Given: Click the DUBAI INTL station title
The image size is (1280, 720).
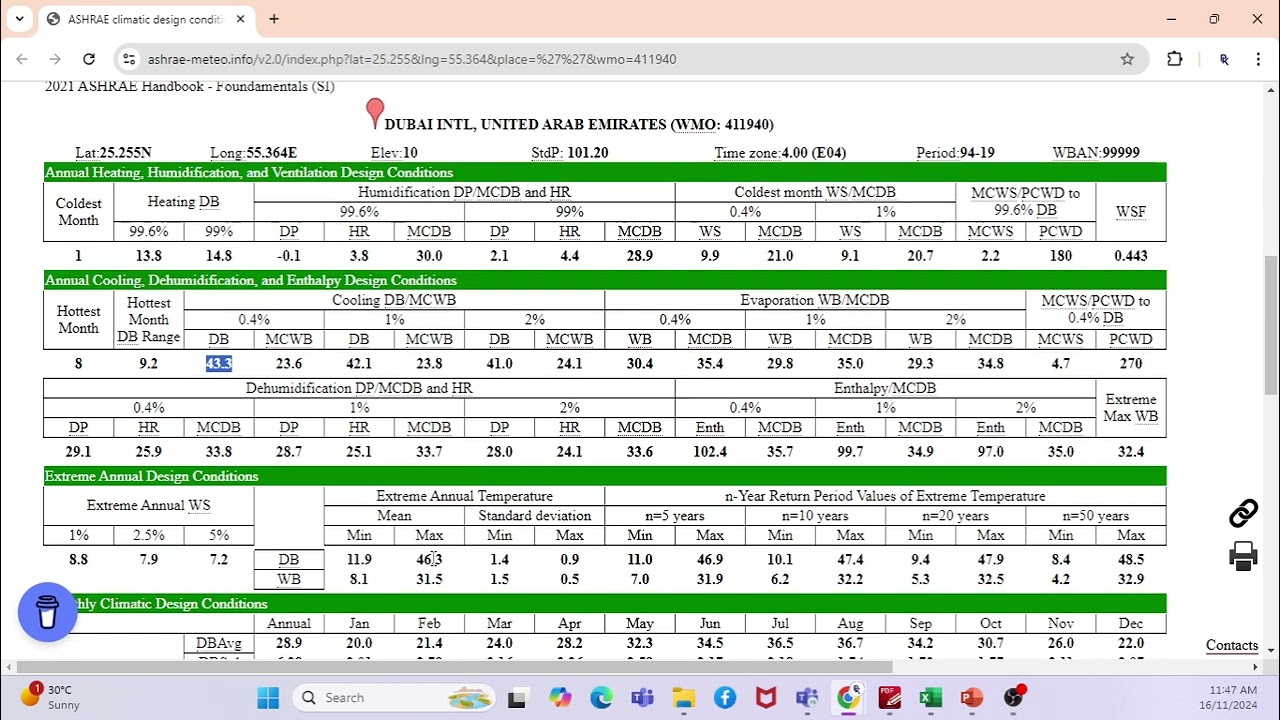Looking at the screenshot, I should coord(579,124).
